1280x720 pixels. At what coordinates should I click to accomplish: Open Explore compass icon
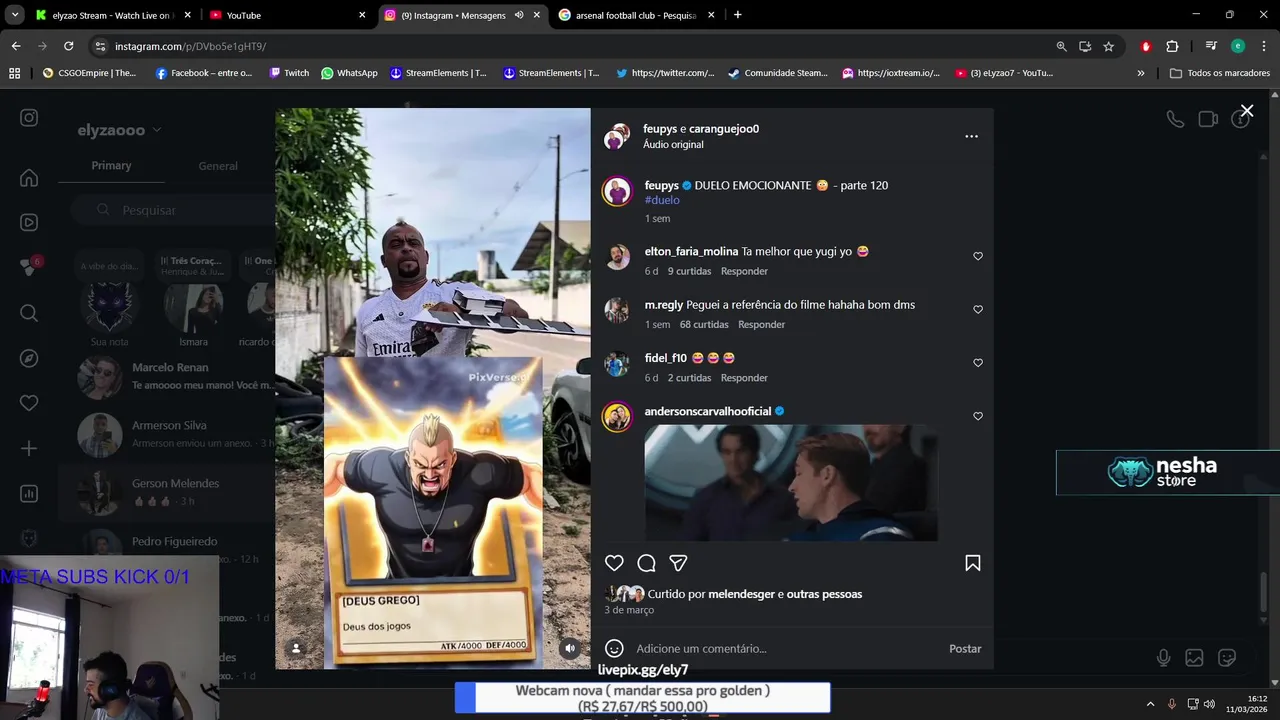[29, 358]
